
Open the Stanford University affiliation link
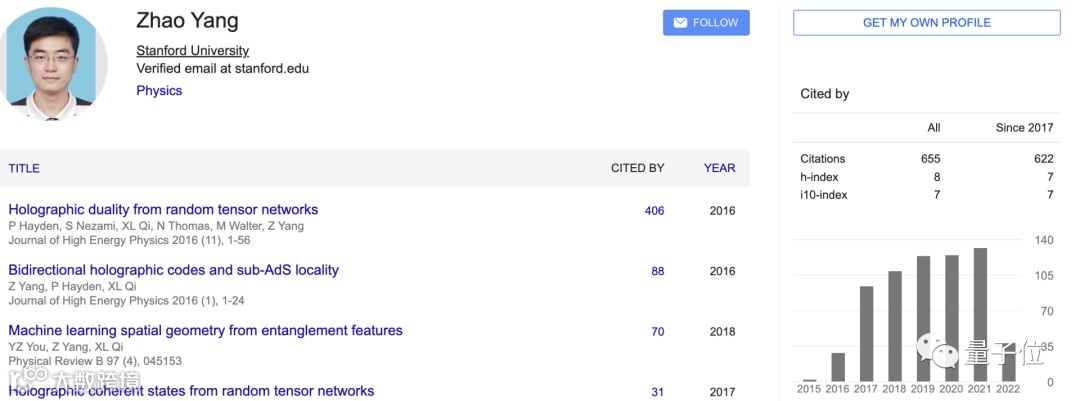coord(192,51)
